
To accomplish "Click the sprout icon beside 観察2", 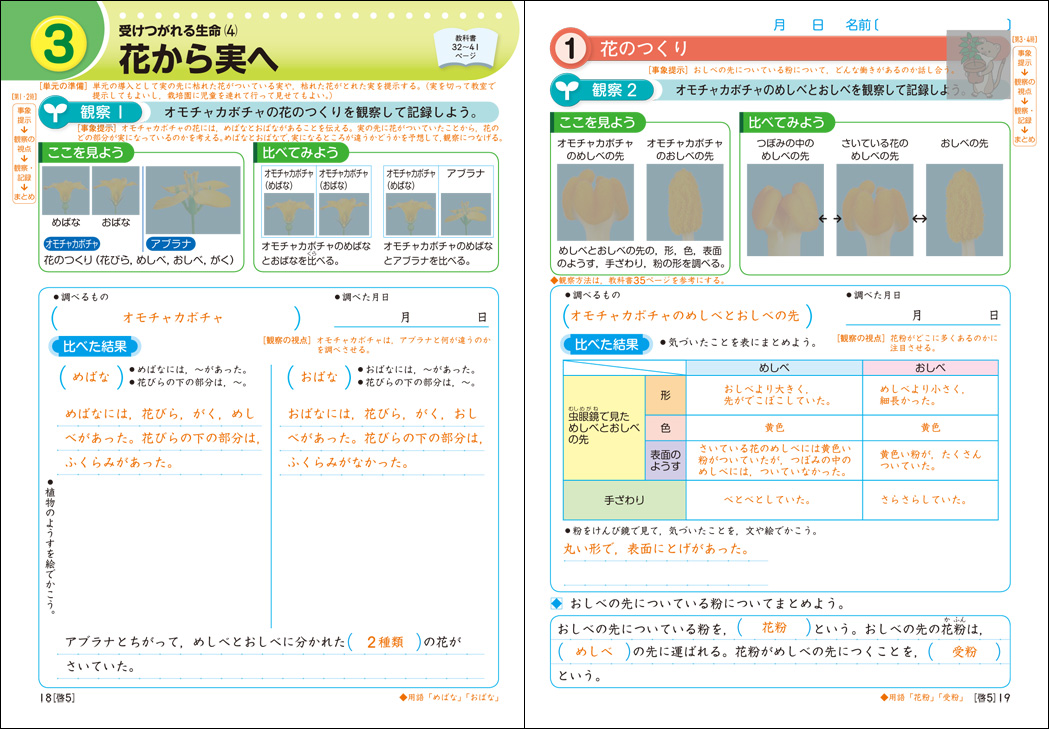I will click(566, 90).
